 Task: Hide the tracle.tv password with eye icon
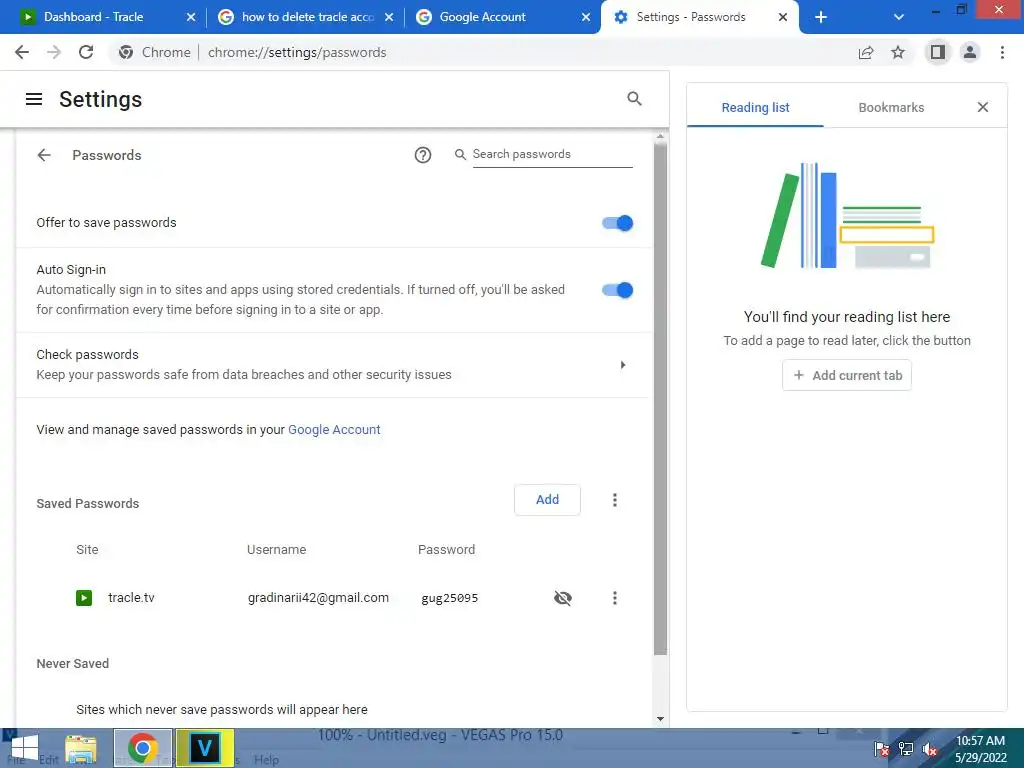pyautogui.click(x=563, y=598)
